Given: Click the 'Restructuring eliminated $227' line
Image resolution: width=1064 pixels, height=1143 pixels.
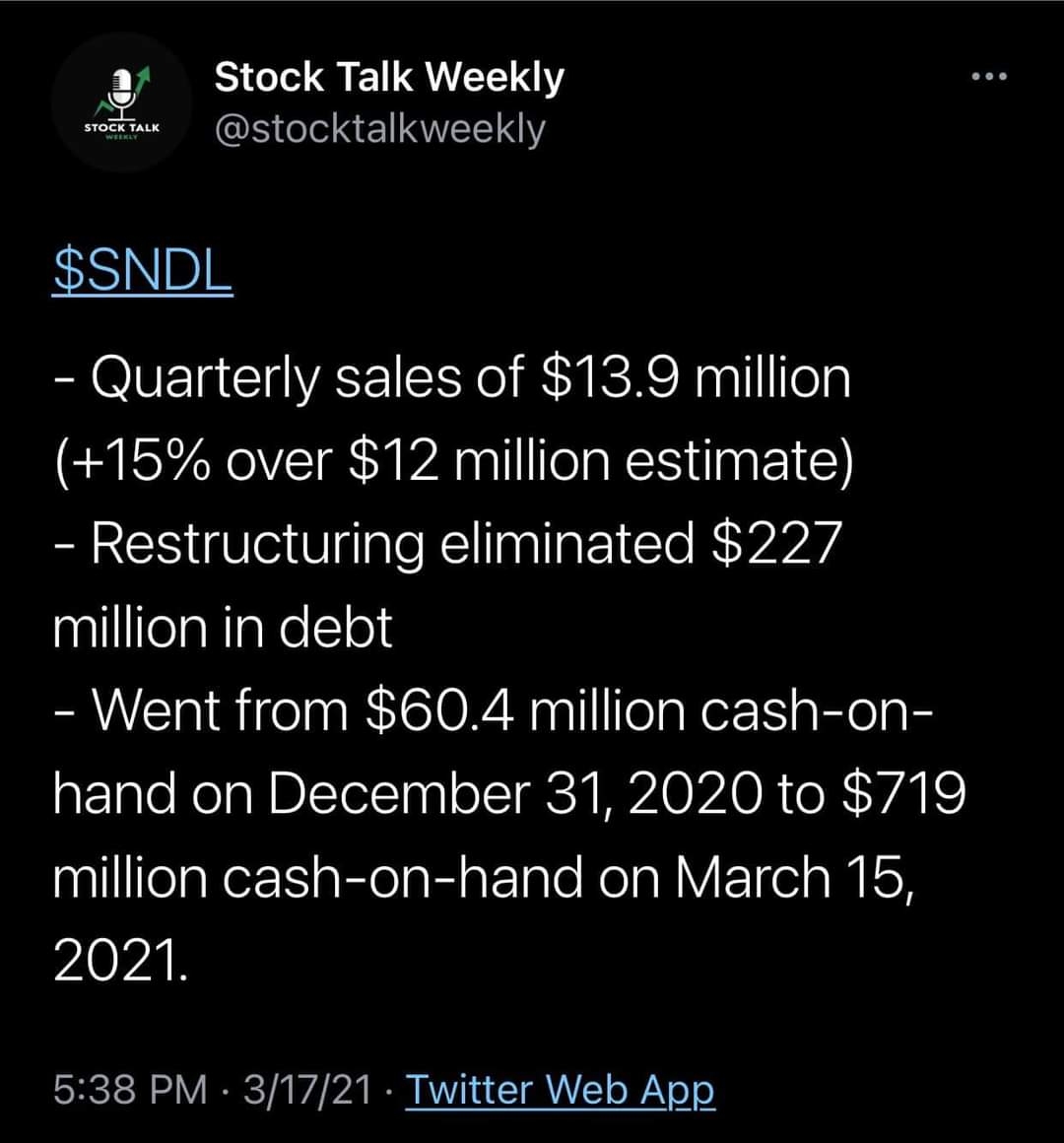Looking at the screenshot, I should 450,544.
